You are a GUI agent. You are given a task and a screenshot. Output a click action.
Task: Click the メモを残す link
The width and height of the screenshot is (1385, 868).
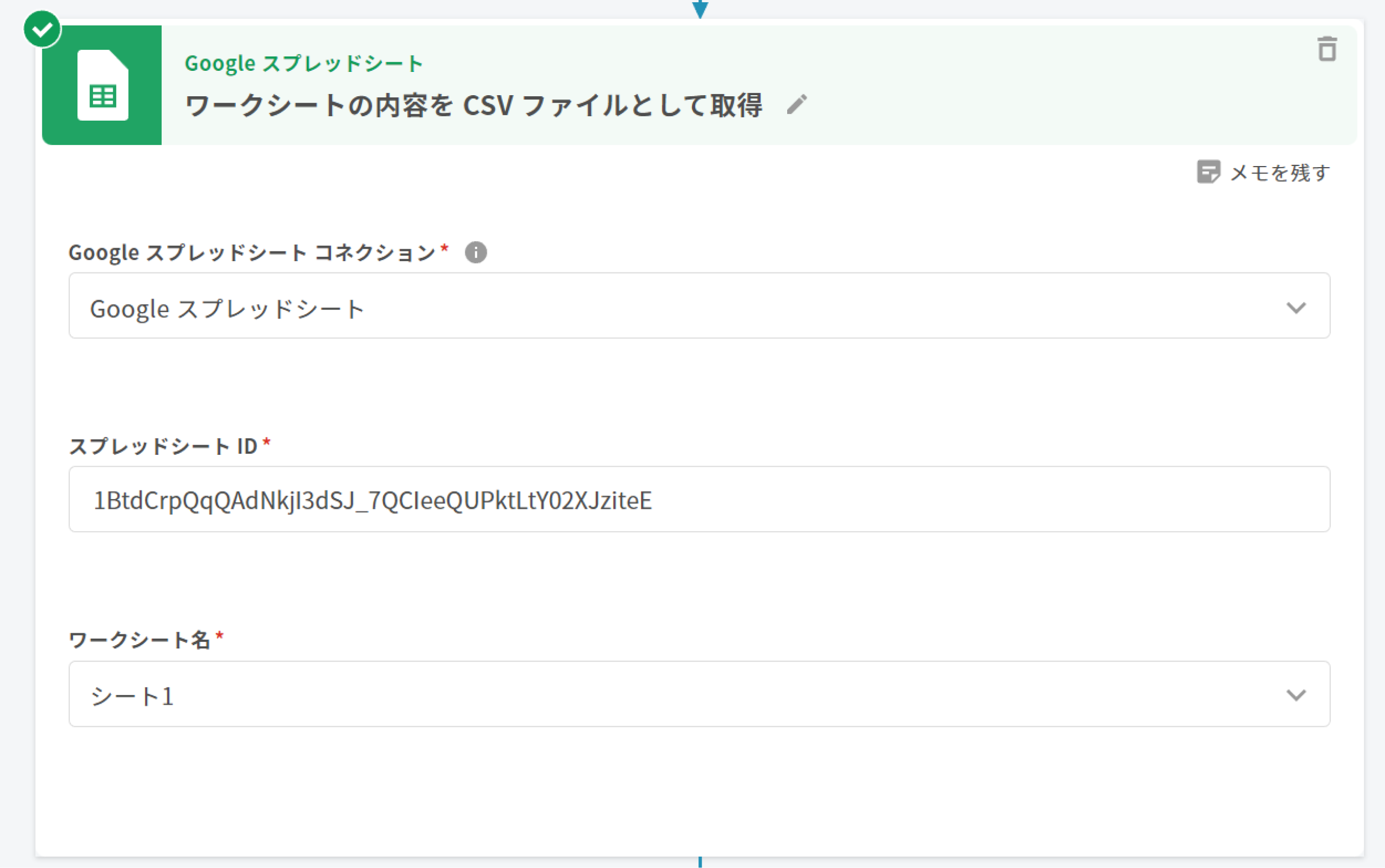[1280, 172]
